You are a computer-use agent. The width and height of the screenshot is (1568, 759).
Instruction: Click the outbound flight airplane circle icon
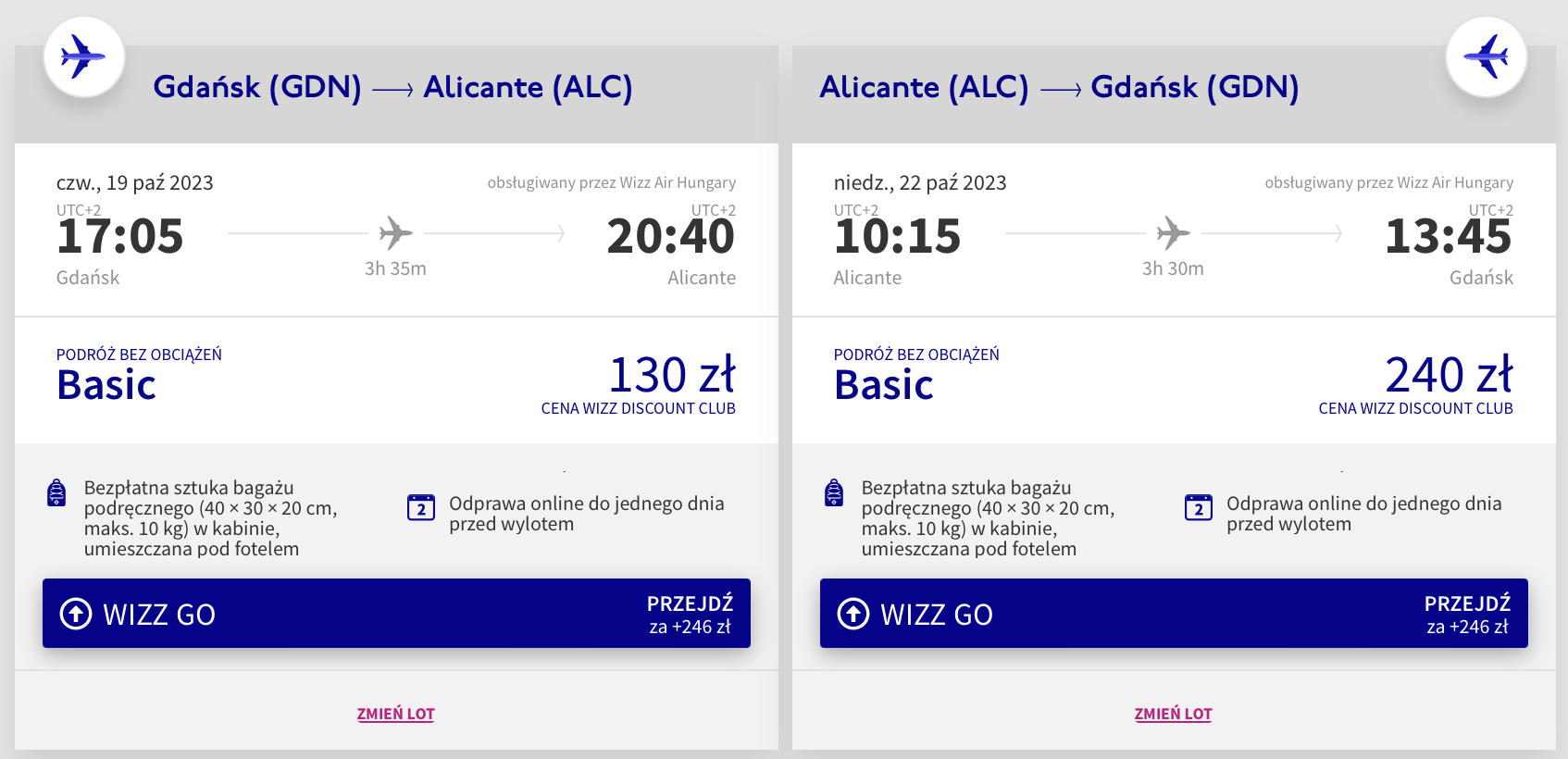pos(83,57)
